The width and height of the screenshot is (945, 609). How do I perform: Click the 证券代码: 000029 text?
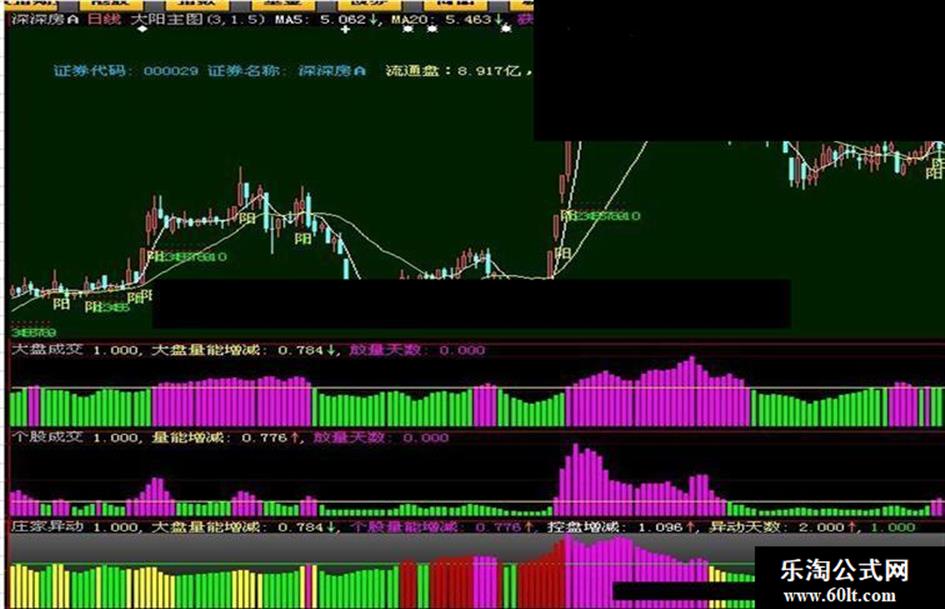126,71
